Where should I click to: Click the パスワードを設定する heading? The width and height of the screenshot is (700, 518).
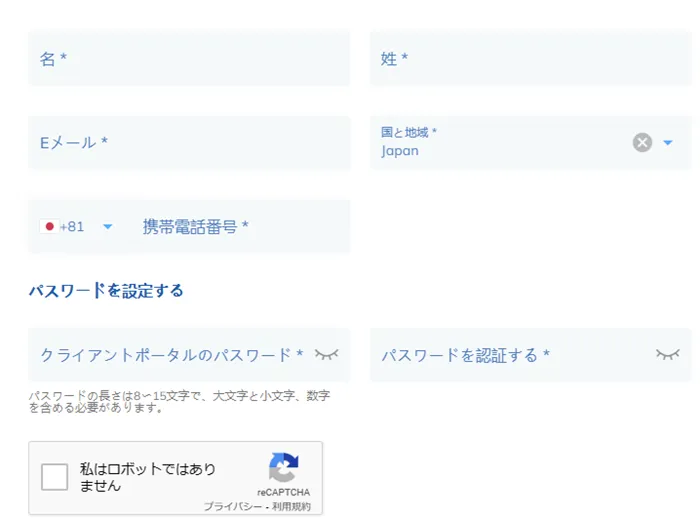pos(106,291)
